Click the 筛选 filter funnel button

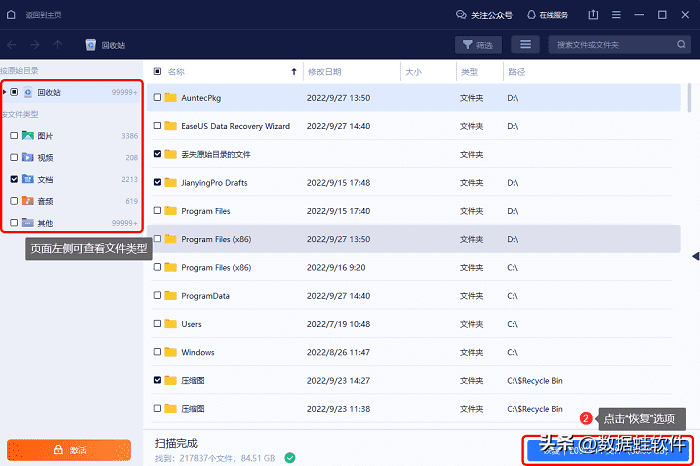(478, 45)
